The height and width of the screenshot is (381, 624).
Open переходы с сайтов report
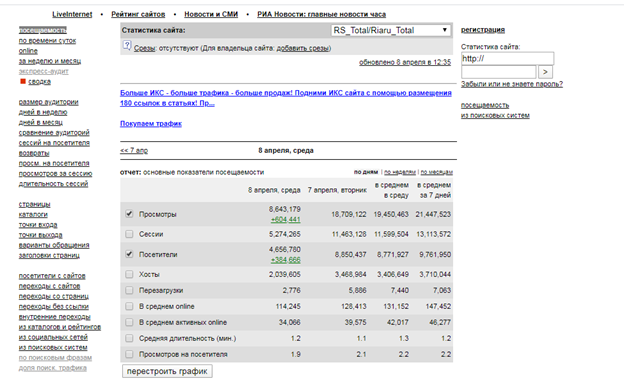pos(49,286)
